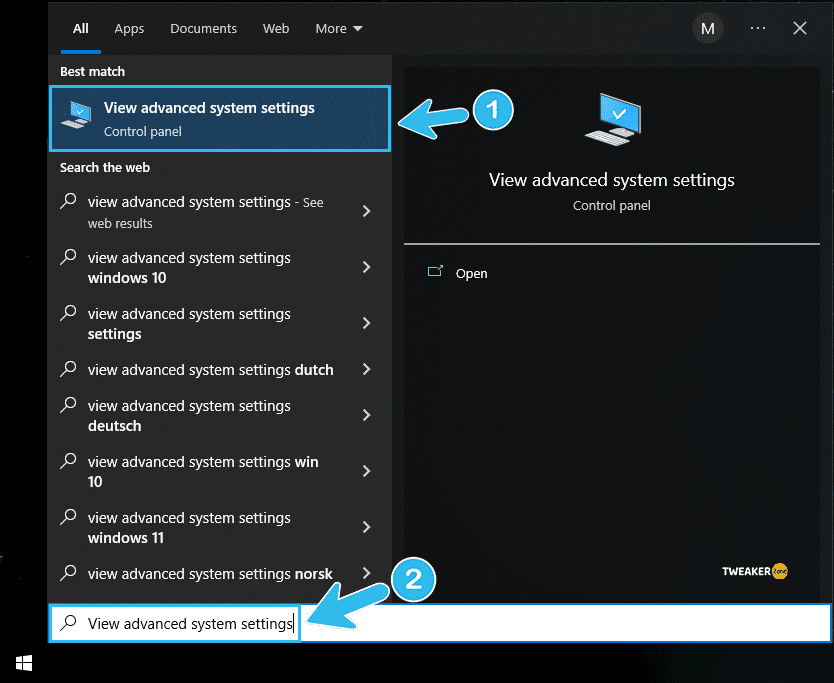Select the suggestion ending in 'deutsch'
834x683 pixels.
tap(220, 415)
